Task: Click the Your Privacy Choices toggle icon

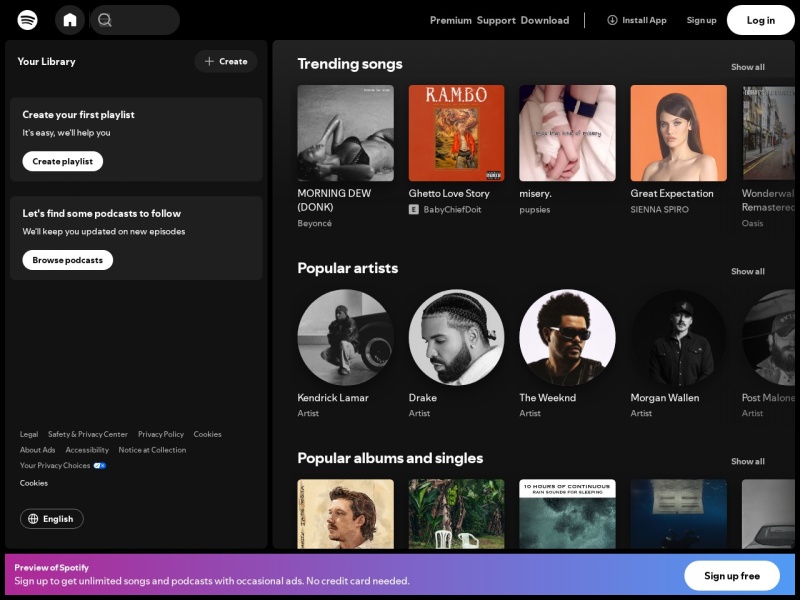Action: click(x=99, y=465)
